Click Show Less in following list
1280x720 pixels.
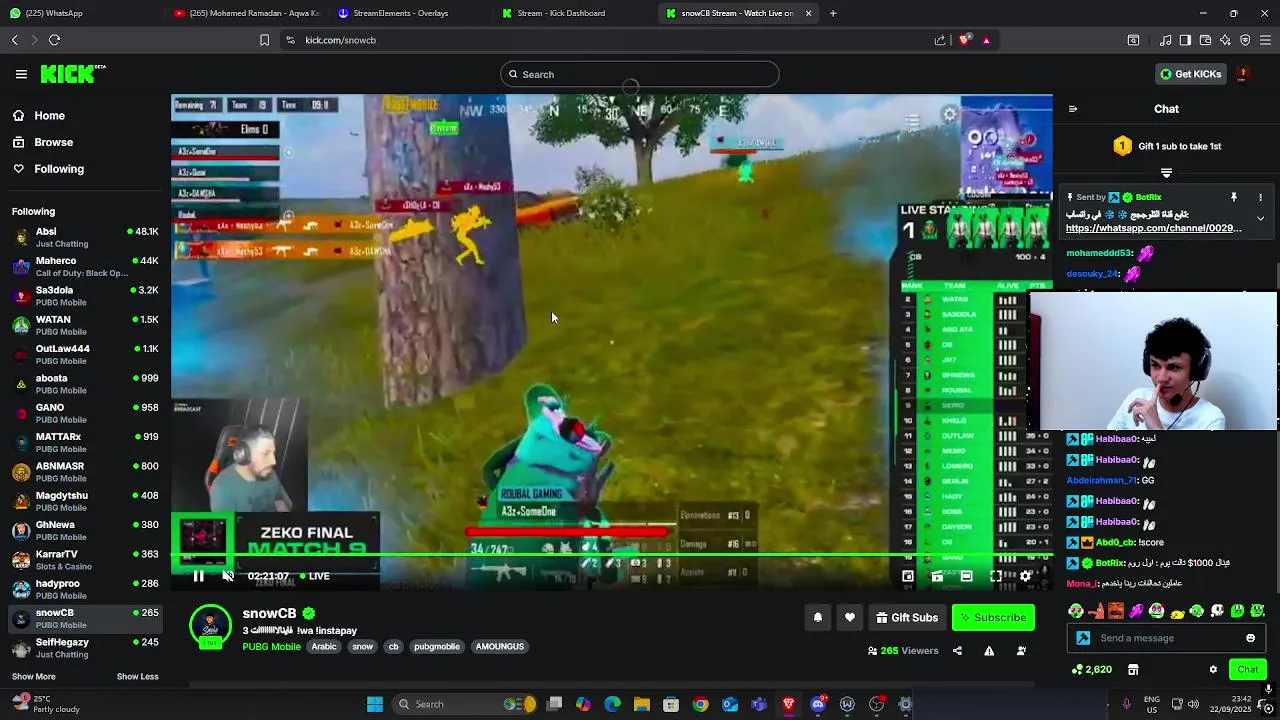tap(137, 677)
